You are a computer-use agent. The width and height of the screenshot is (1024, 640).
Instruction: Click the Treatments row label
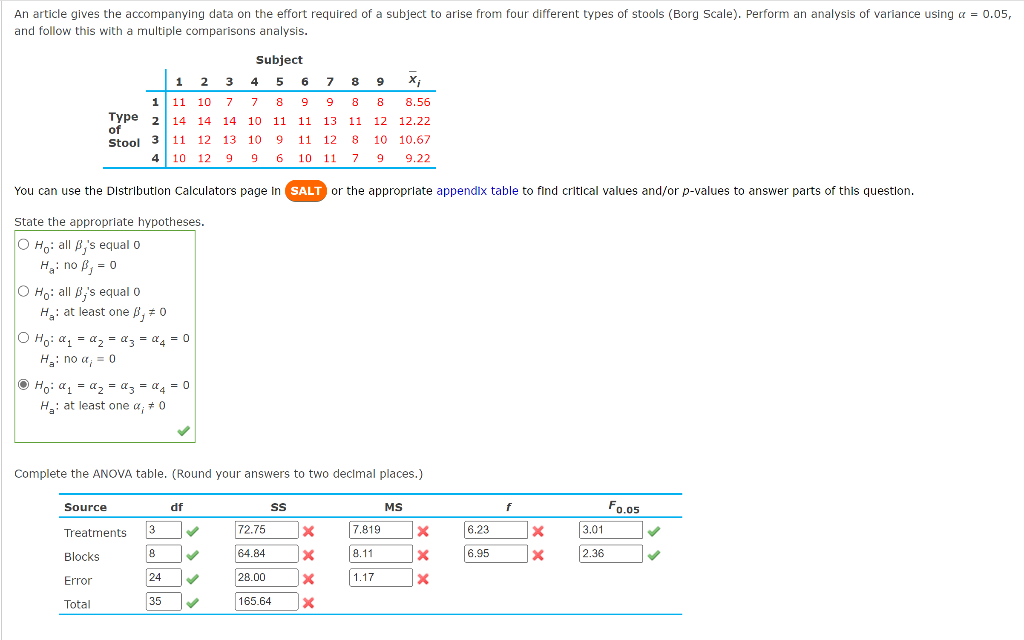pyautogui.click(x=95, y=533)
